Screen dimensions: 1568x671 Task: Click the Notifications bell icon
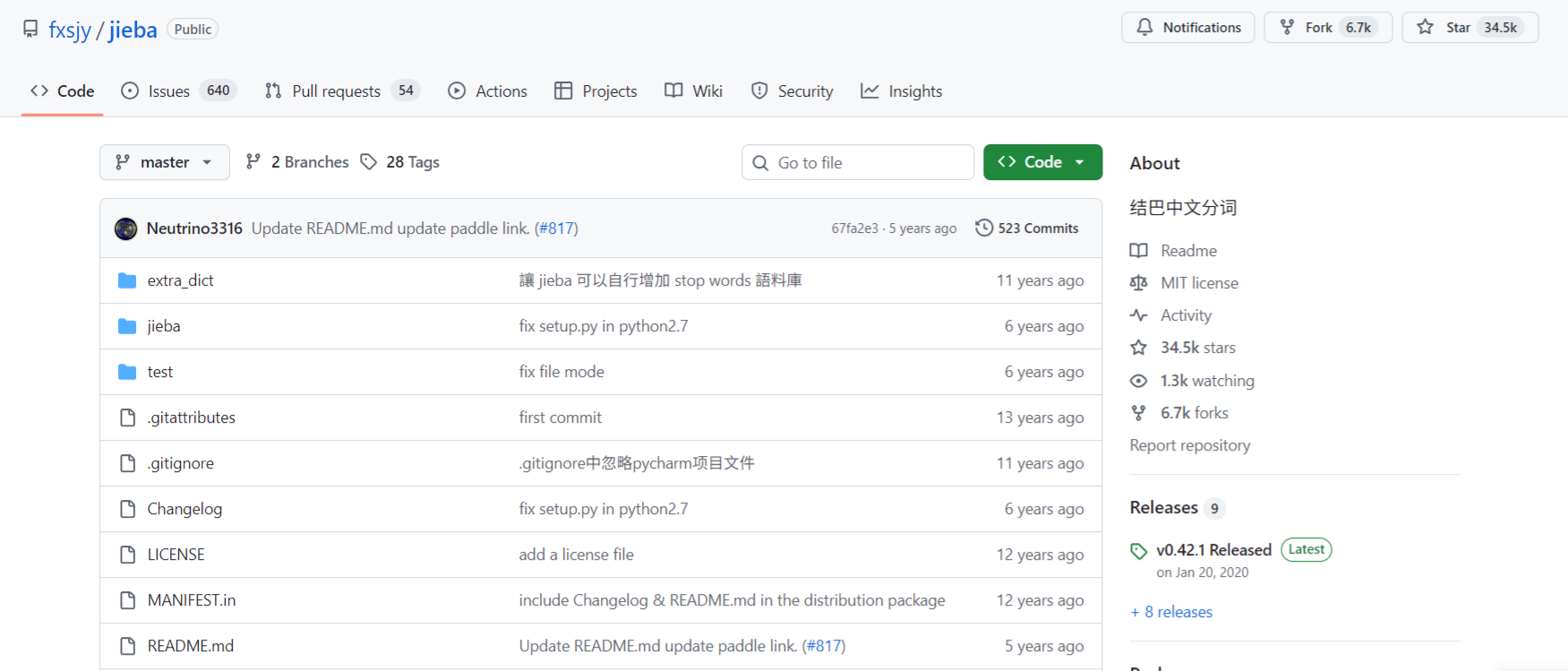(1144, 28)
